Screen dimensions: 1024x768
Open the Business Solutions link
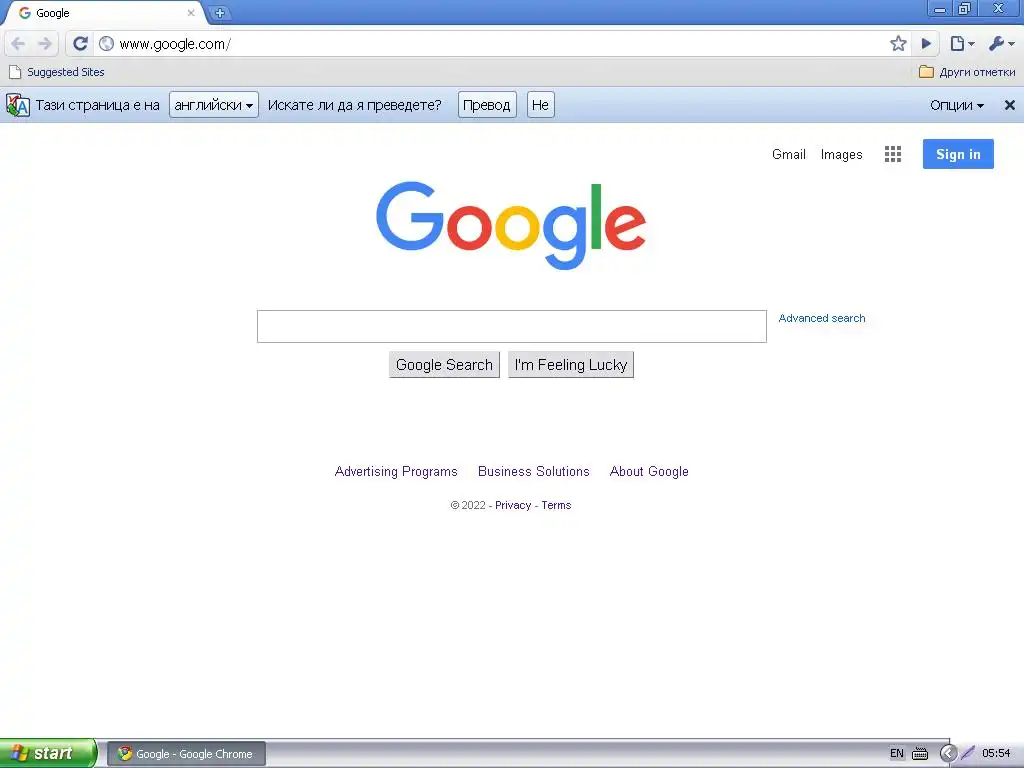point(534,472)
